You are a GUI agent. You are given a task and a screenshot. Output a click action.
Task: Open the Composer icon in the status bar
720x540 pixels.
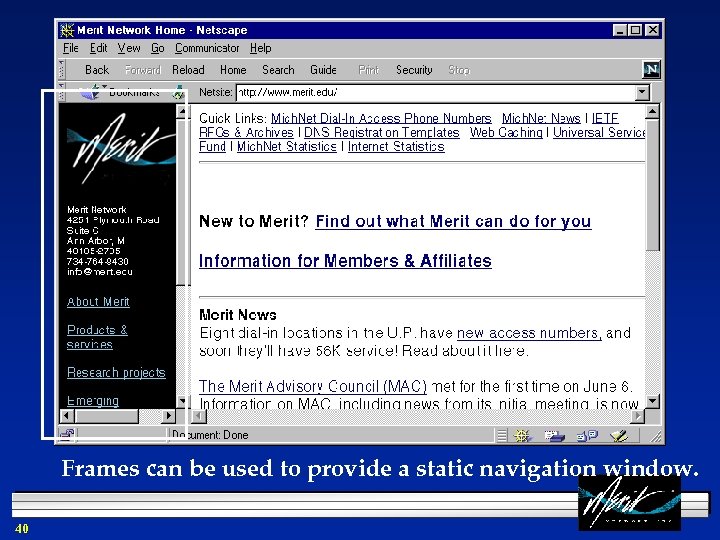point(619,435)
